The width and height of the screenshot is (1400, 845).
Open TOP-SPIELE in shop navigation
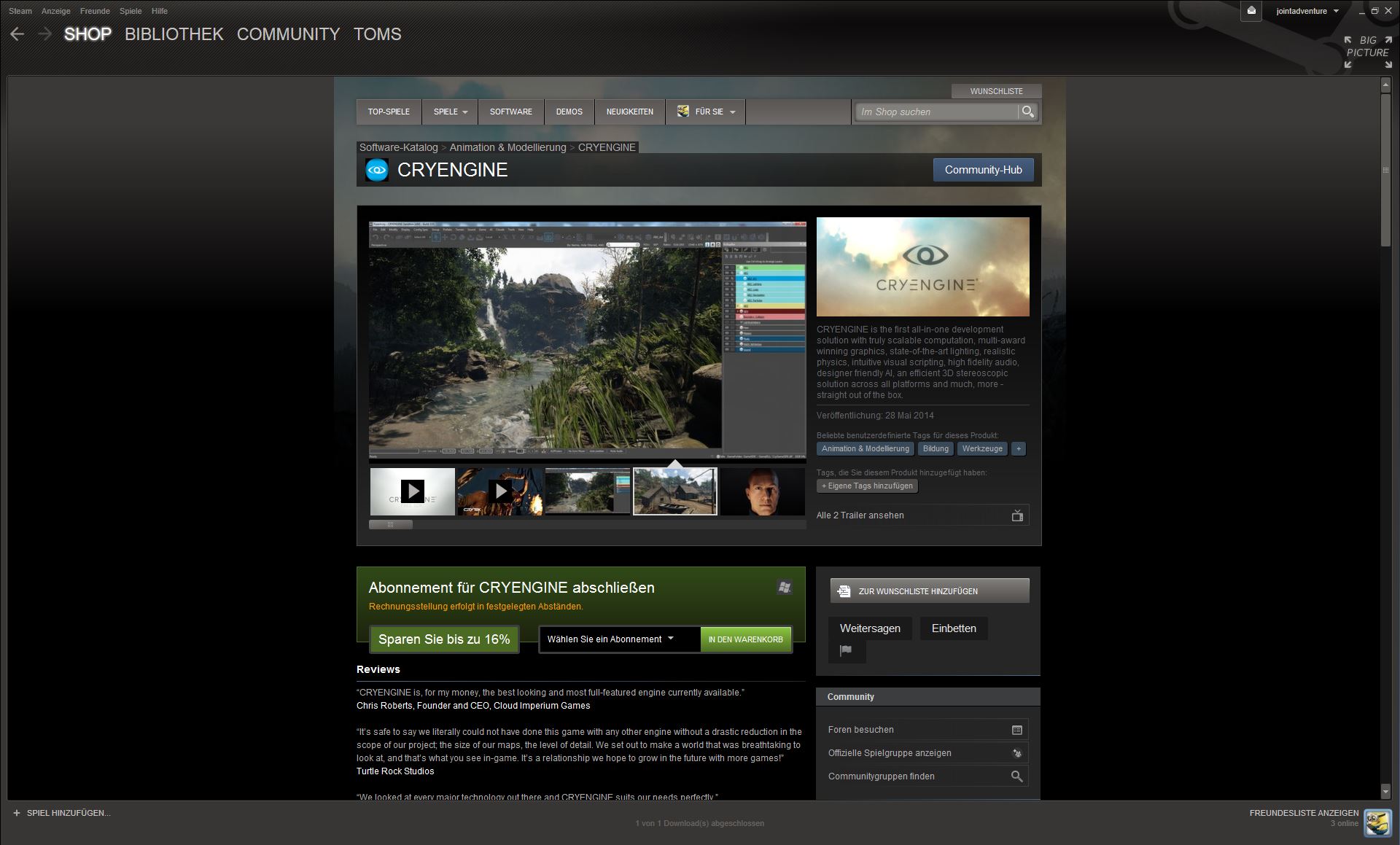click(389, 112)
